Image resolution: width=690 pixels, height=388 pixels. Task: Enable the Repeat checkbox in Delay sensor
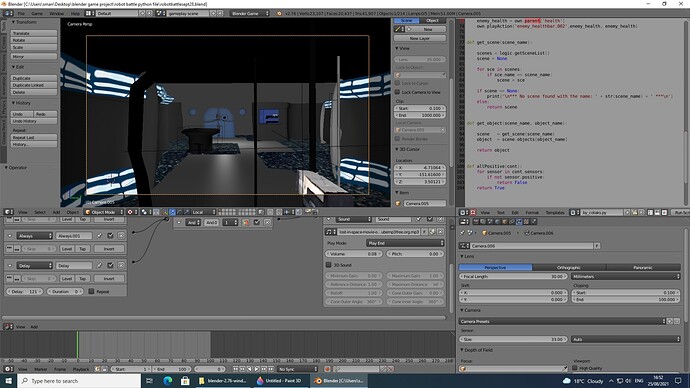(x=91, y=291)
